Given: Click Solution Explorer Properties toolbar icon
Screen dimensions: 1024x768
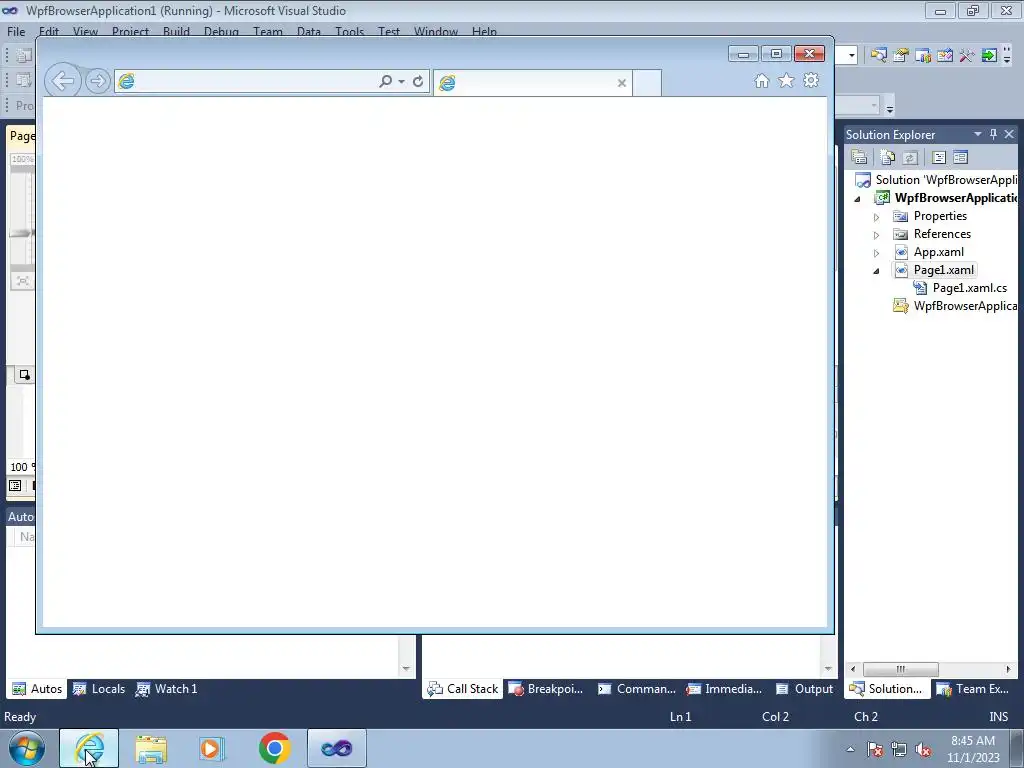Looking at the screenshot, I should (x=859, y=157).
